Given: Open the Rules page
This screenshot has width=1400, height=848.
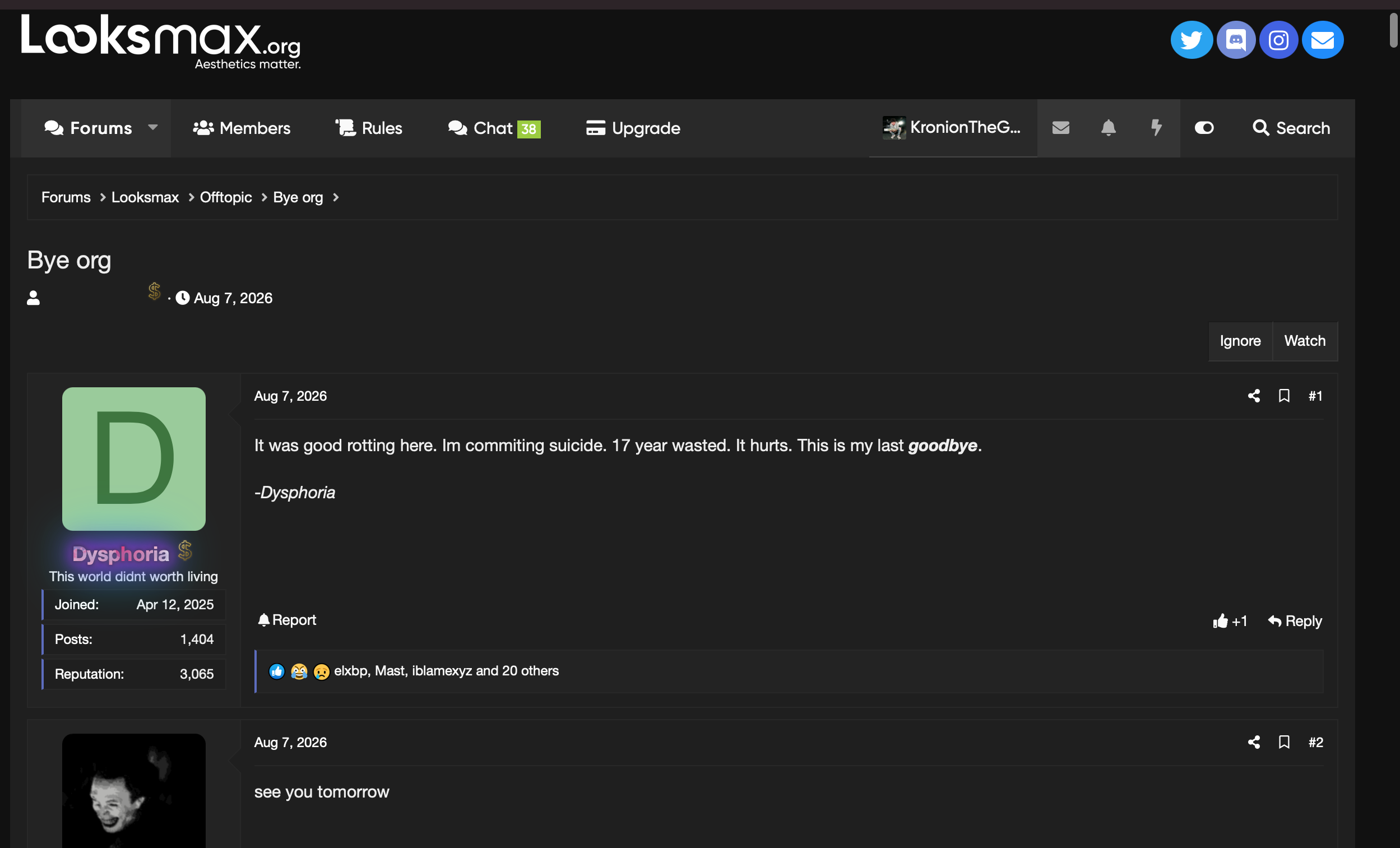Looking at the screenshot, I should [x=368, y=128].
